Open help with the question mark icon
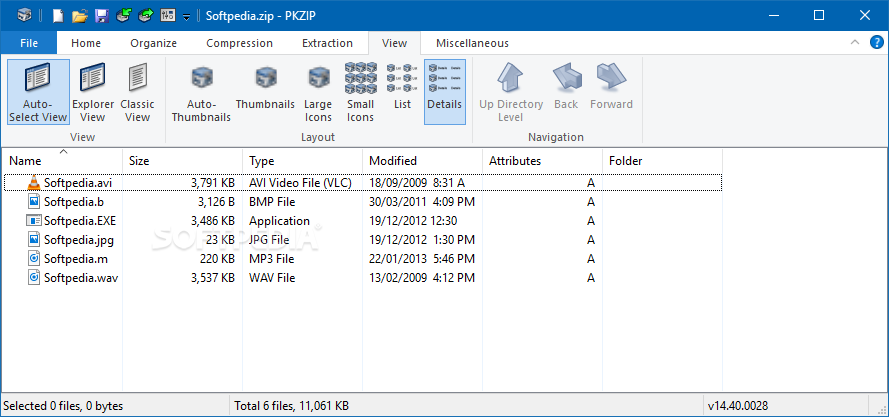The width and height of the screenshot is (889, 417). coord(877,43)
